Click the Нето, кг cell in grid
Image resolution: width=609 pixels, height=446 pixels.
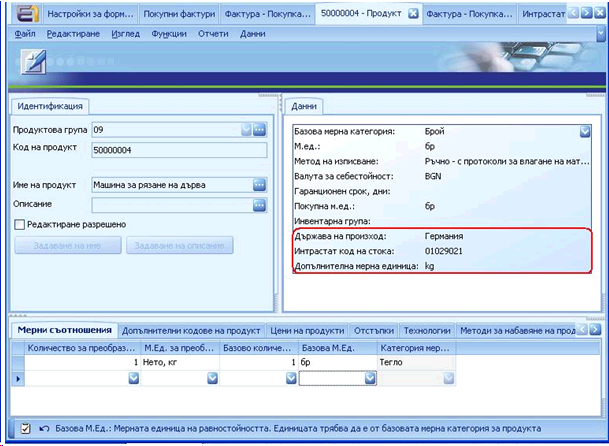coord(180,362)
